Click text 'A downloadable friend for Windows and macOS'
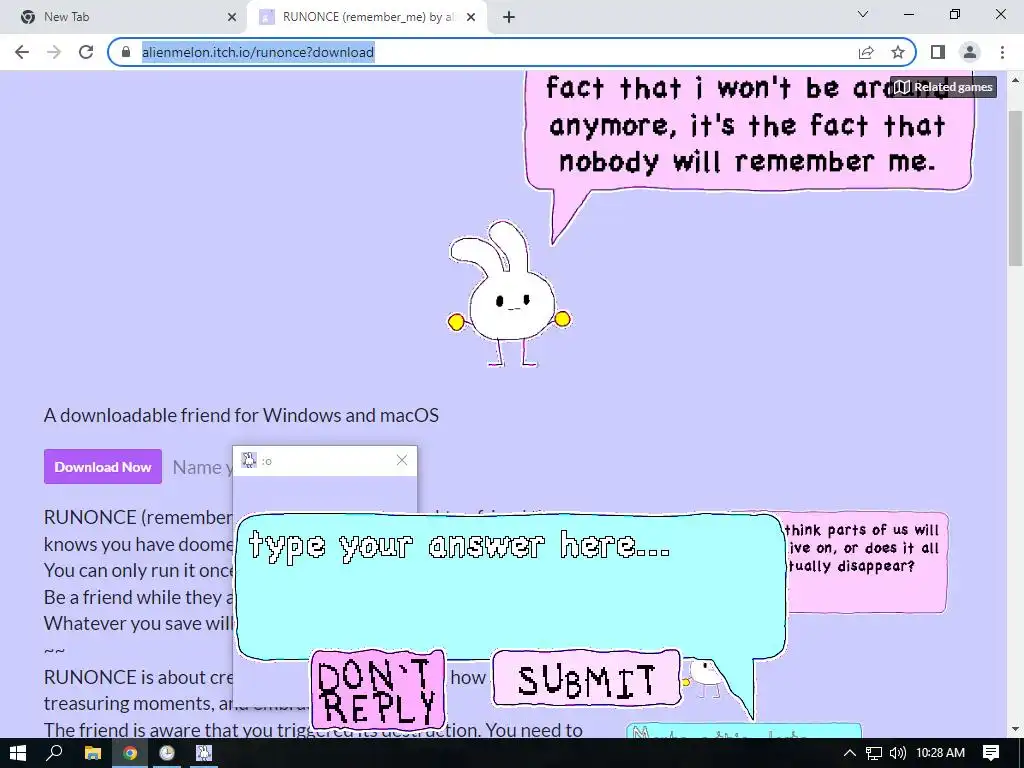1024x768 pixels. tap(241, 415)
